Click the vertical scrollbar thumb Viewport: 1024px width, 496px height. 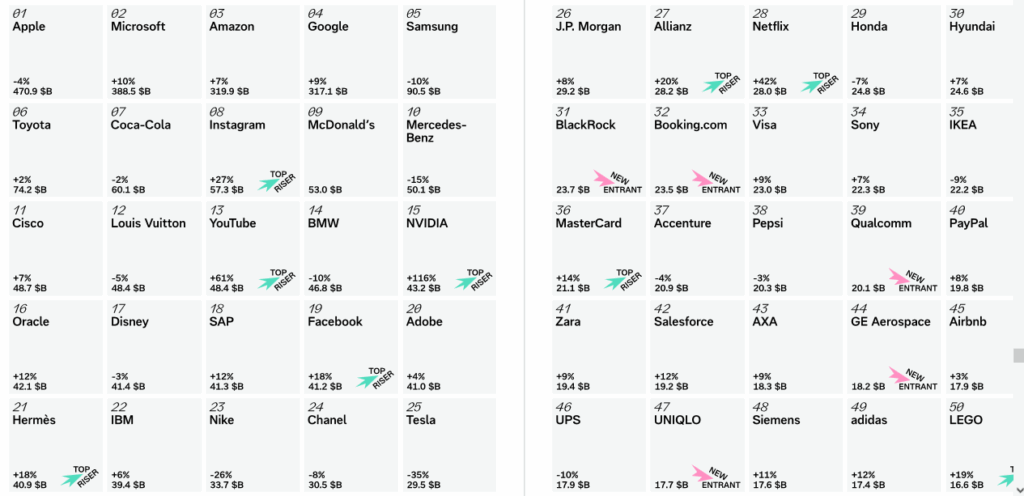[x=1018, y=355]
